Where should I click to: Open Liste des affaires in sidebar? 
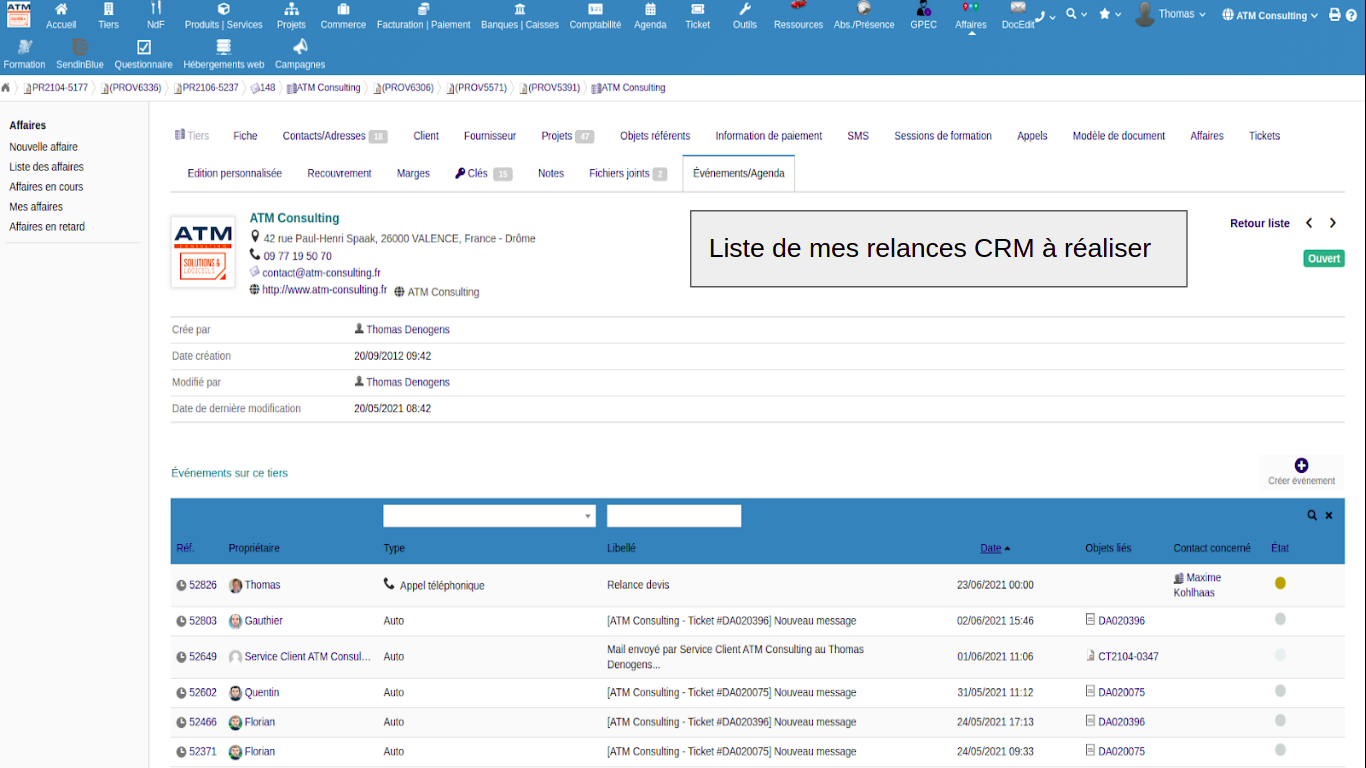pyautogui.click(x=46, y=167)
